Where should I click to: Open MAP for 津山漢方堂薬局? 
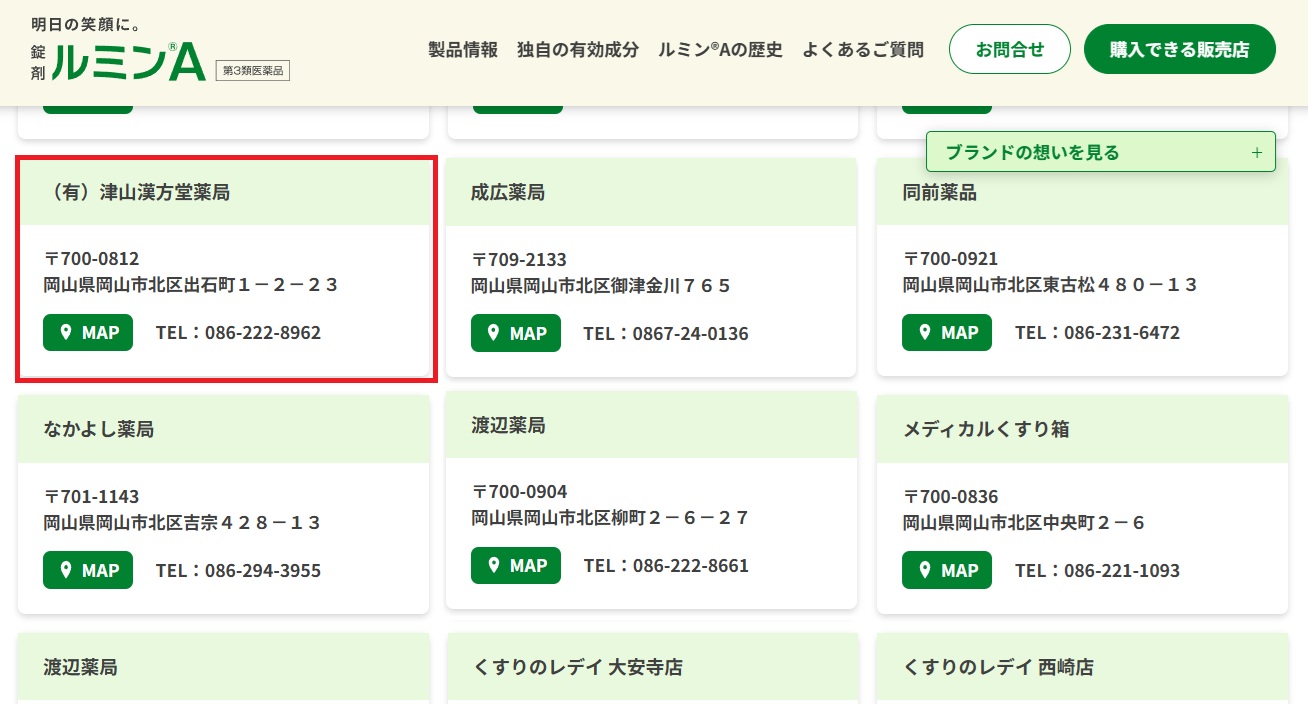[x=88, y=333]
